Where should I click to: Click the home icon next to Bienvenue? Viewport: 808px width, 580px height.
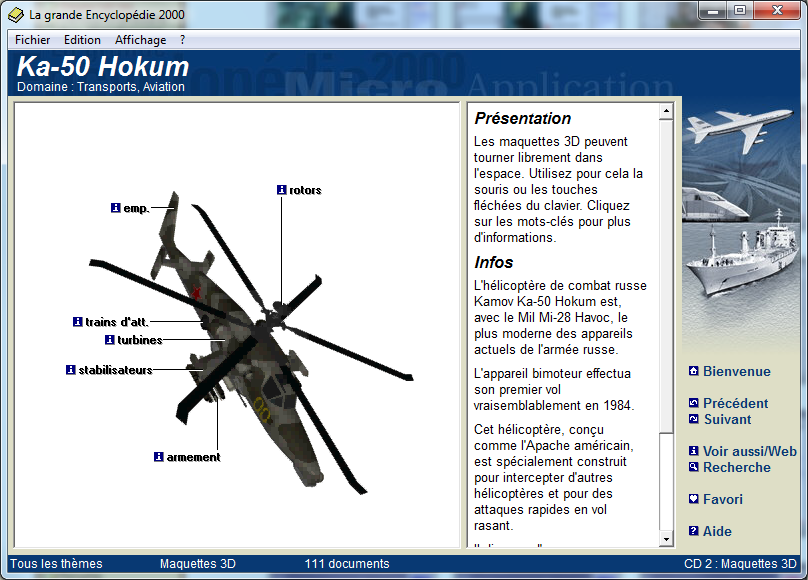(694, 371)
